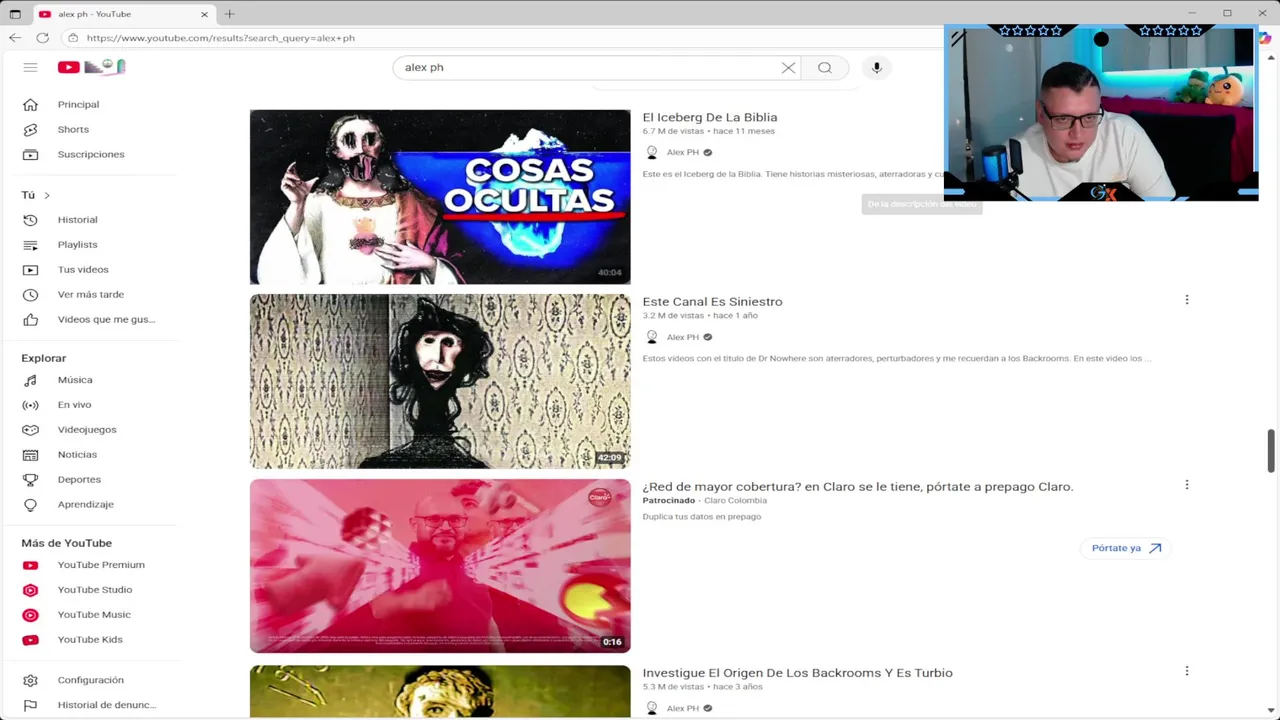1280x720 pixels.
Task: Click the Más de YouTube heading
Action: pos(66,543)
